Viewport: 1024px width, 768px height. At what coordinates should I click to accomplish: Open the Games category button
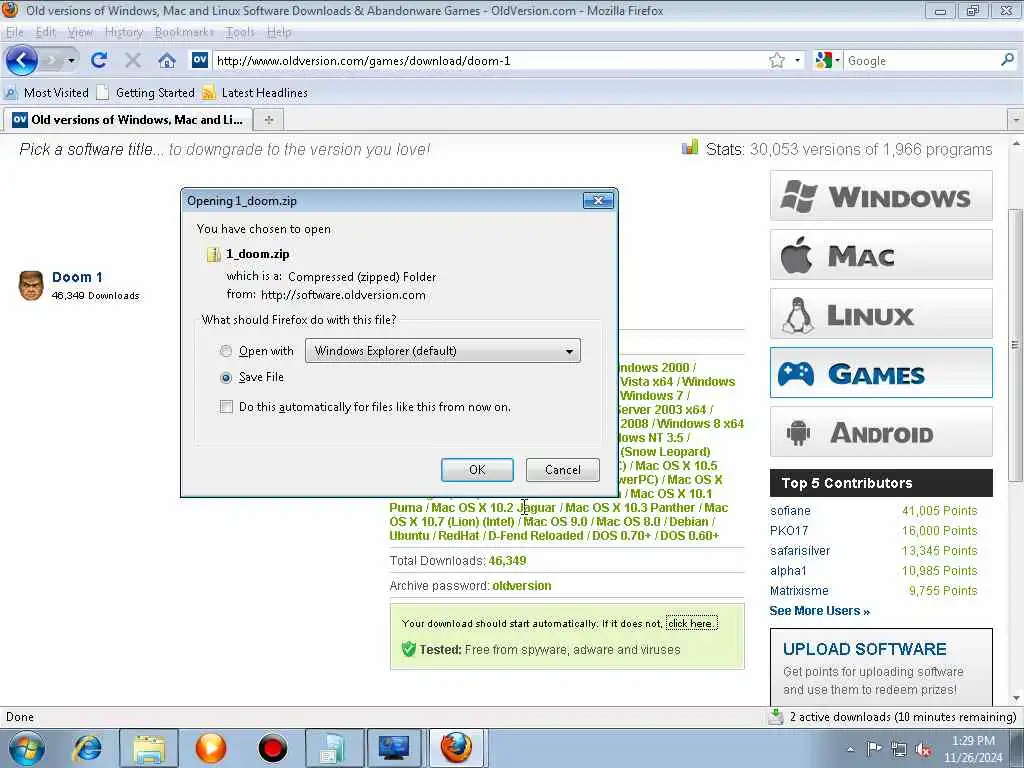(881, 373)
